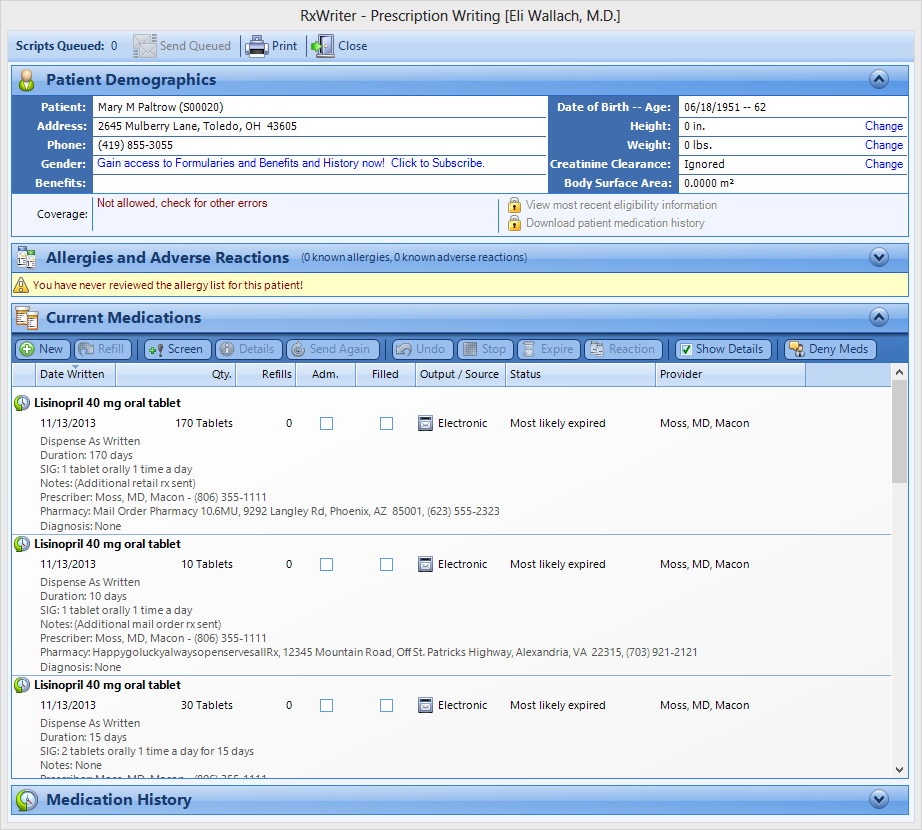922x830 pixels.
Task: Click the Patient name field Mary M Paltrow
Action: click(x=319, y=107)
